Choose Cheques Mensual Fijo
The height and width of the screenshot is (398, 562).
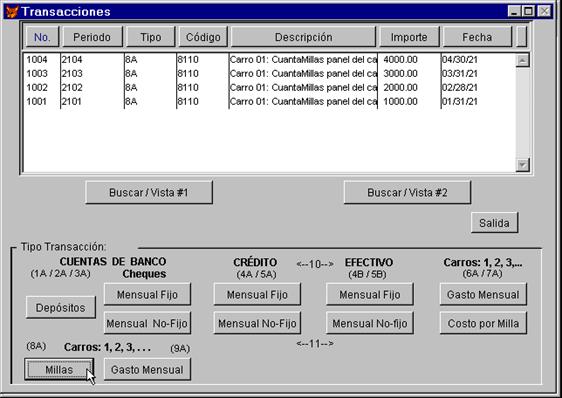point(147,294)
